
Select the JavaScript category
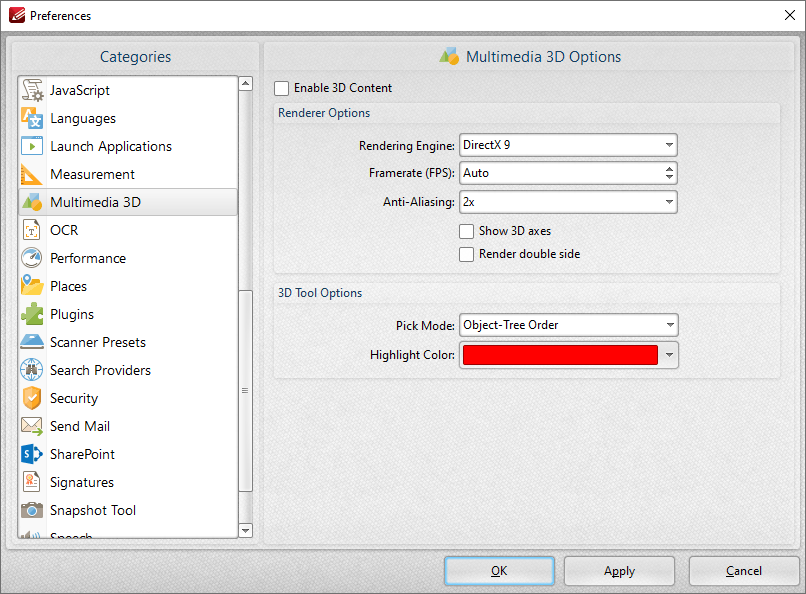129,90
